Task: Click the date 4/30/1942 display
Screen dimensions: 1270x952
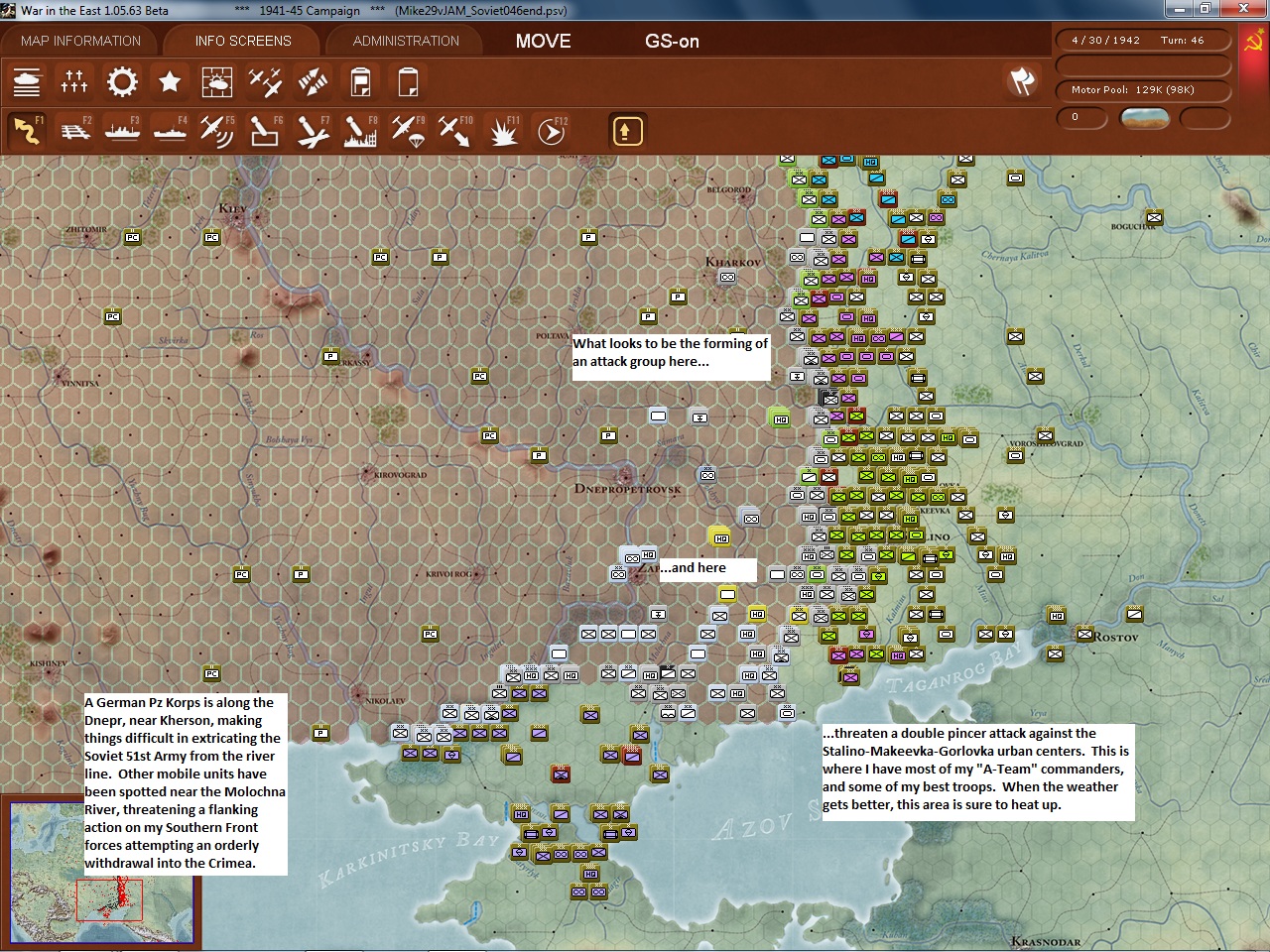Action: (1105, 41)
